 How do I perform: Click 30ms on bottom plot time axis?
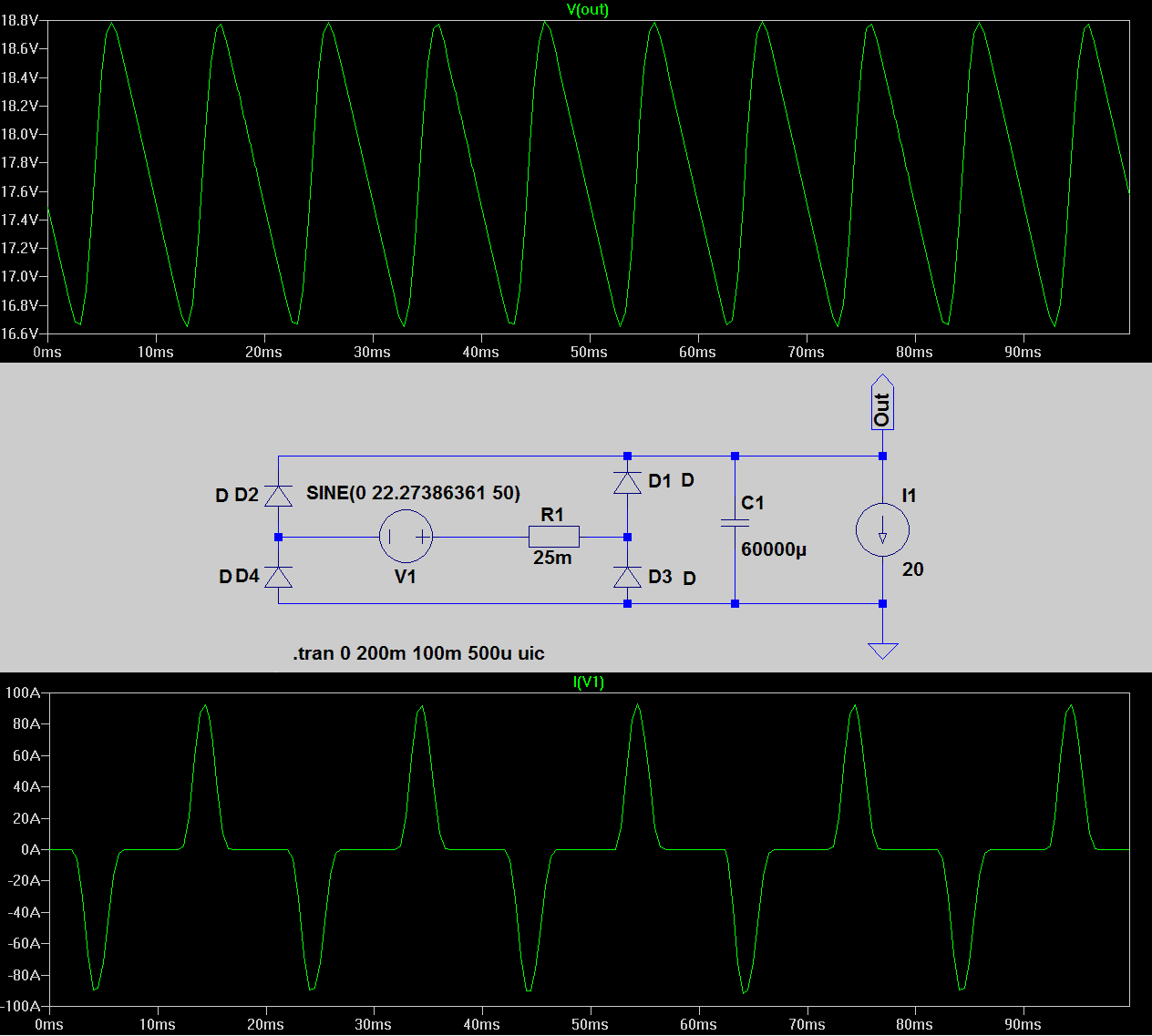373,1024
